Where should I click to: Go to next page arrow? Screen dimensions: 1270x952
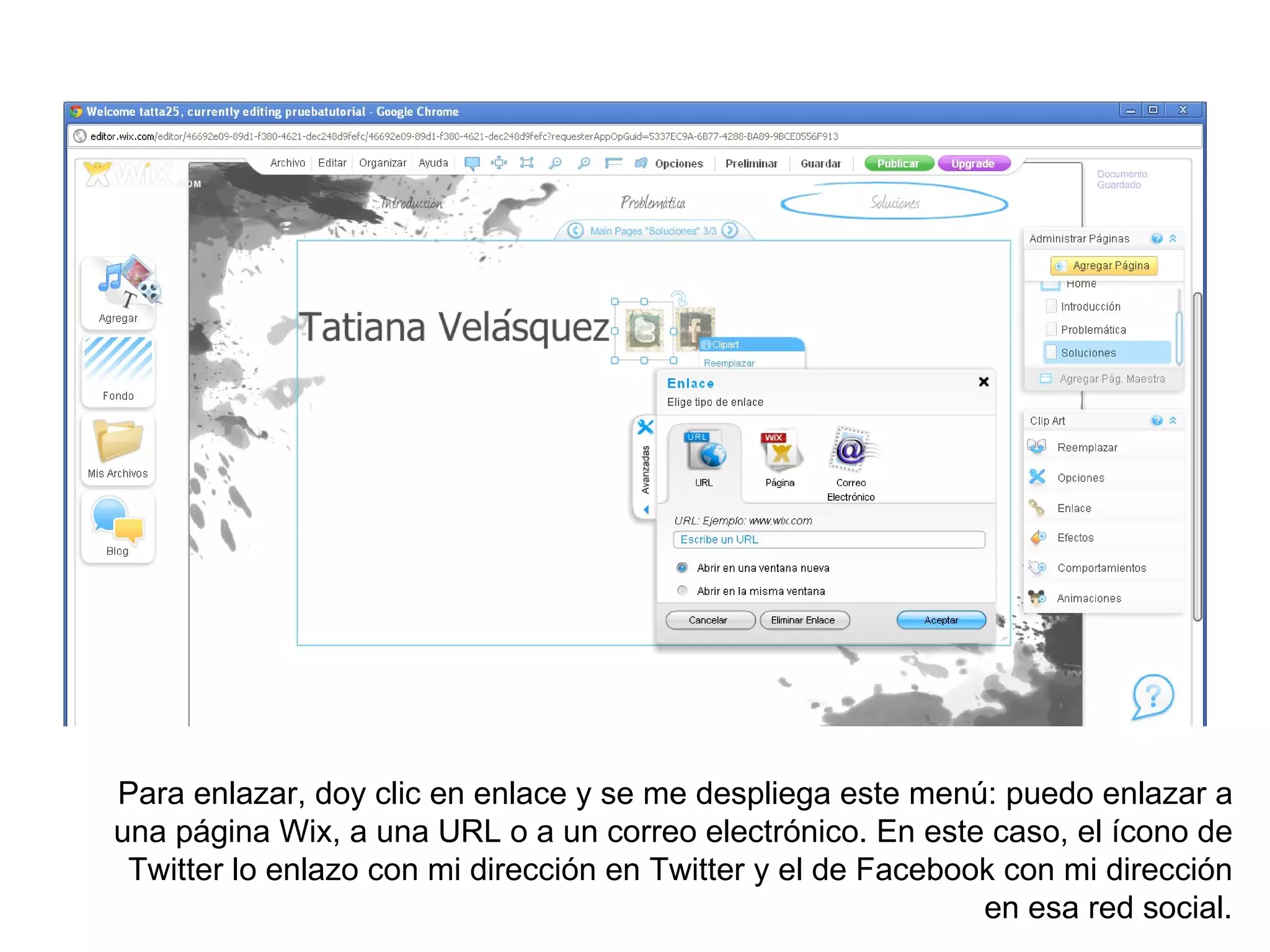[730, 231]
